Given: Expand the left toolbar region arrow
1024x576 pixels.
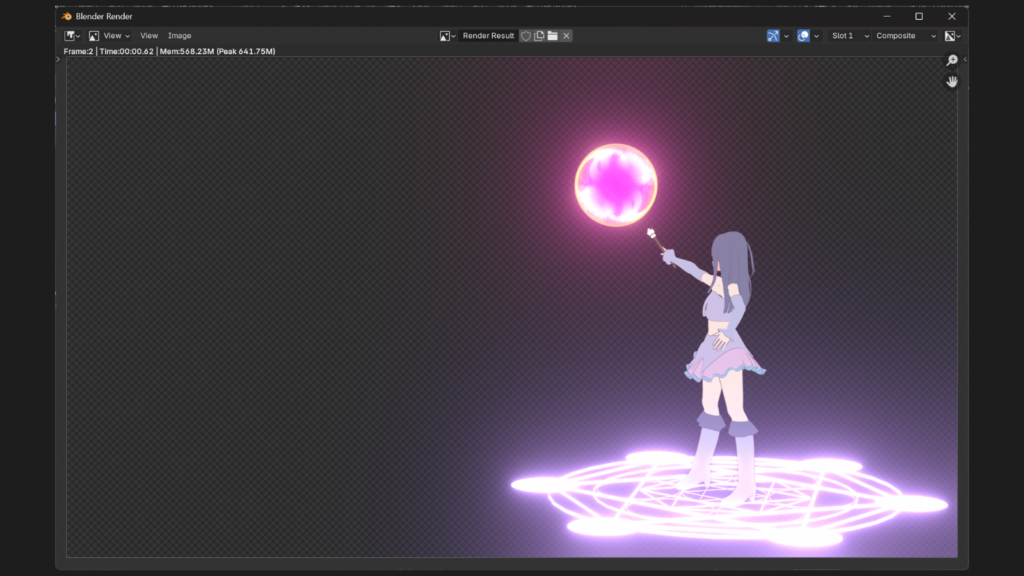Looking at the screenshot, I should [x=58, y=60].
